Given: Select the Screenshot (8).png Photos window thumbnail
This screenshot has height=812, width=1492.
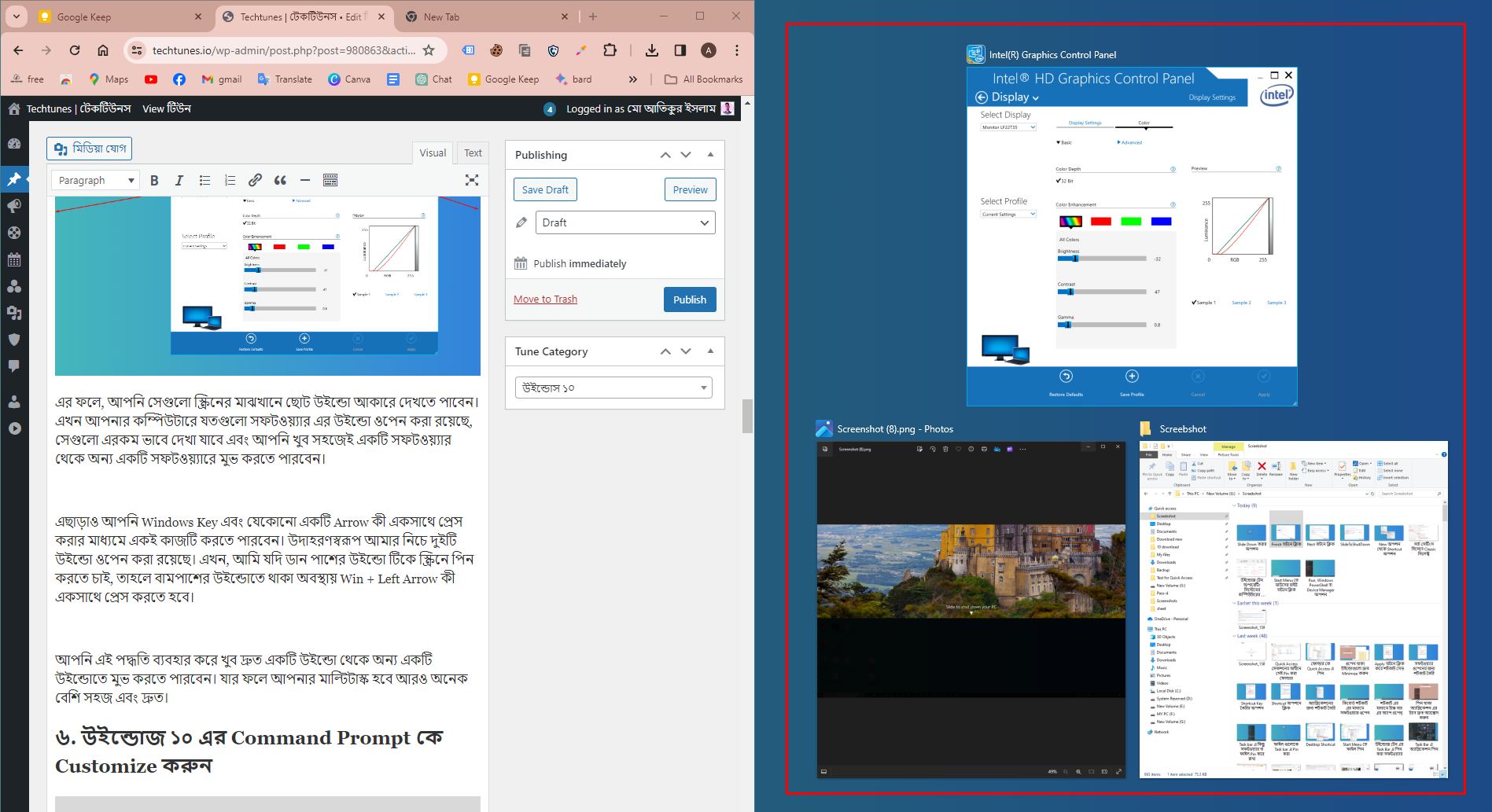Looking at the screenshot, I should pyautogui.click(x=971, y=609).
